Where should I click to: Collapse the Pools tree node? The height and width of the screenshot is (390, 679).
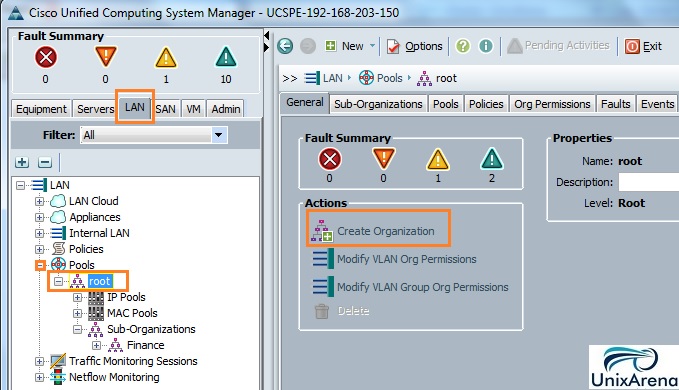coord(40,265)
